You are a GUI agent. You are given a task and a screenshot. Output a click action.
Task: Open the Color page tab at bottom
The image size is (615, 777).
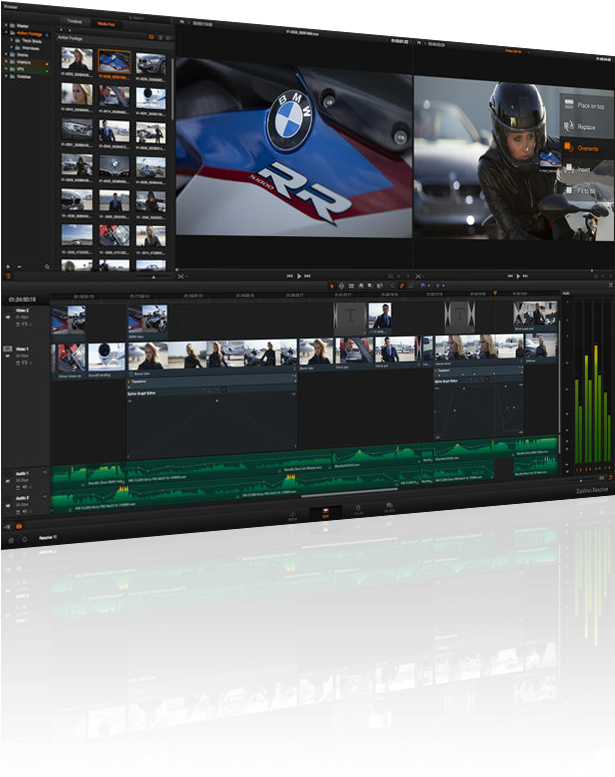click(358, 510)
